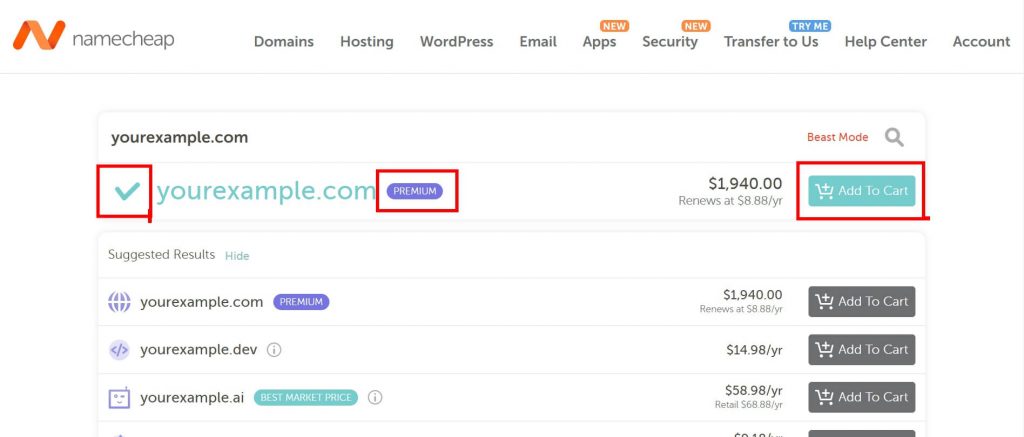The image size is (1024, 437).
Task: Show info for yourexample.dev
Action: pos(274,350)
